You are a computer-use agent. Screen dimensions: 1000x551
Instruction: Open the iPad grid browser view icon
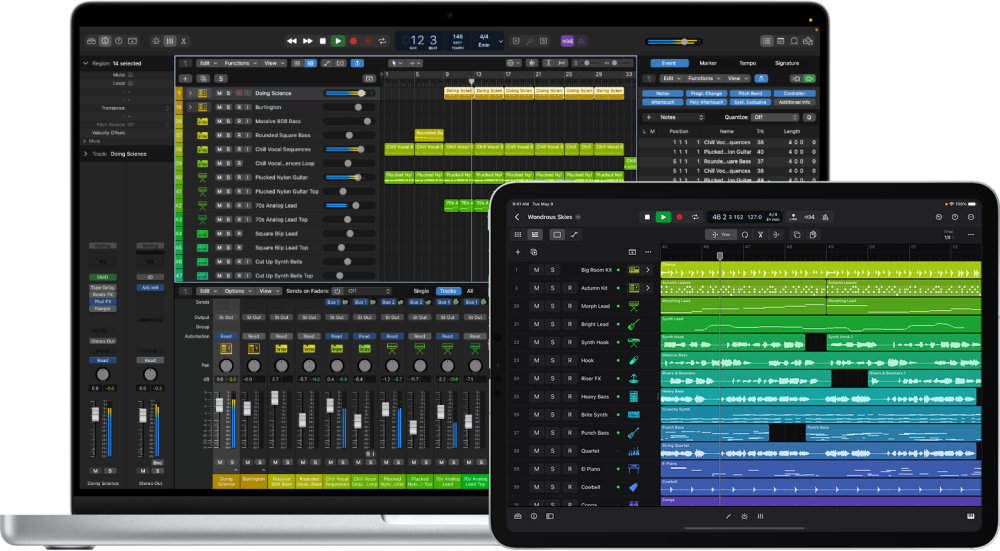pos(518,235)
